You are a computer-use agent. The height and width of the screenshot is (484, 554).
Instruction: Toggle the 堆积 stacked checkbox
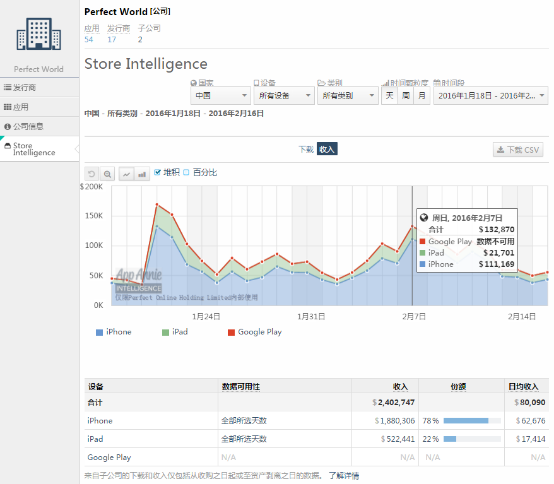[157, 172]
